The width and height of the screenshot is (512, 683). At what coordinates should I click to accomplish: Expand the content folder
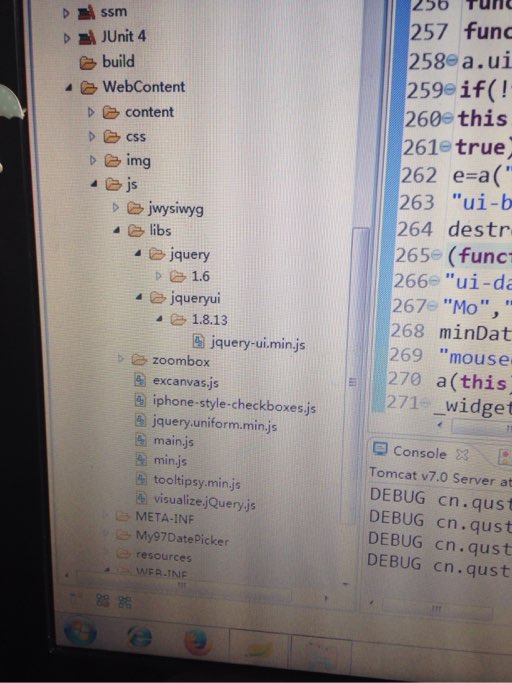coord(91,112)
